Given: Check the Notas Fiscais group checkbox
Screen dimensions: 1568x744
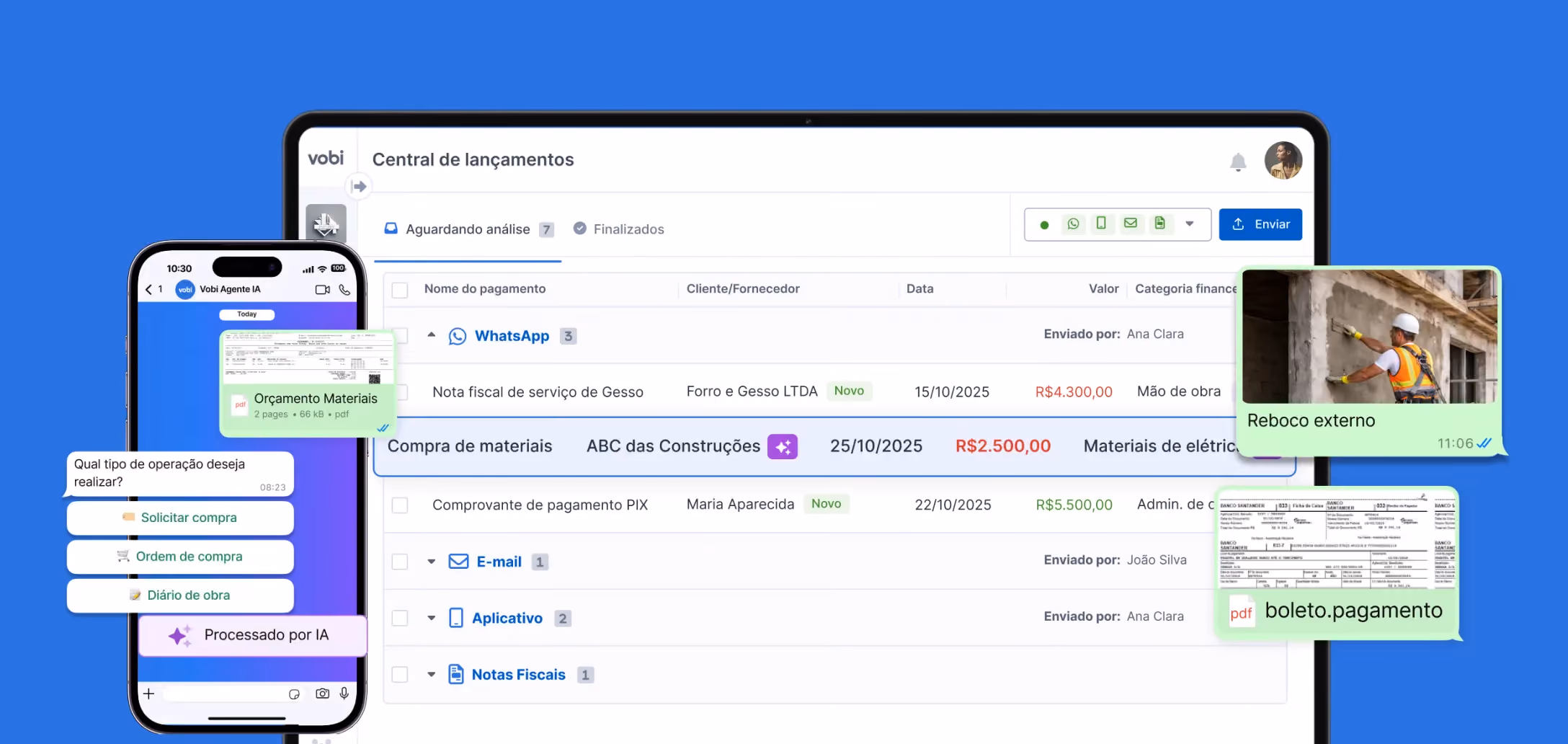Looking at the screenshot, I should (400, 674).
